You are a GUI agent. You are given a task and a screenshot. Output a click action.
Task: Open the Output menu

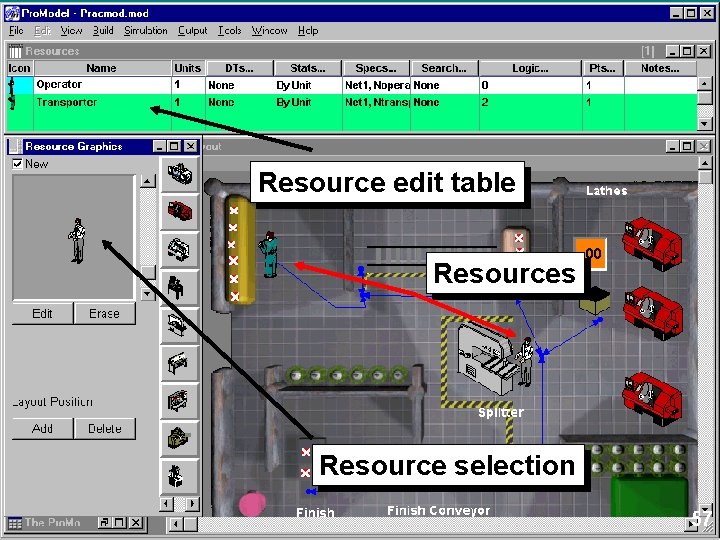click(x=192, y=31)
